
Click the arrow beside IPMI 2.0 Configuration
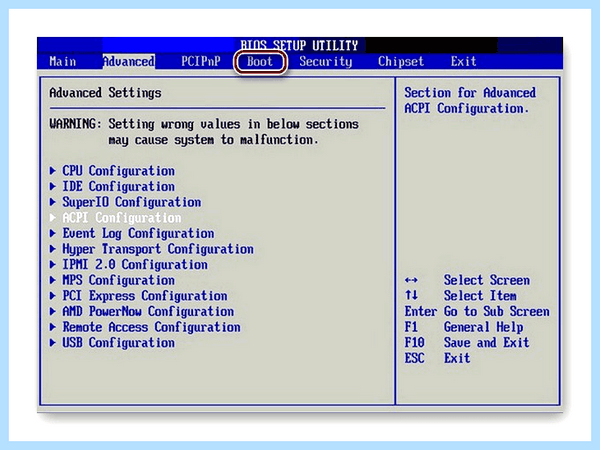pos(53,265)
